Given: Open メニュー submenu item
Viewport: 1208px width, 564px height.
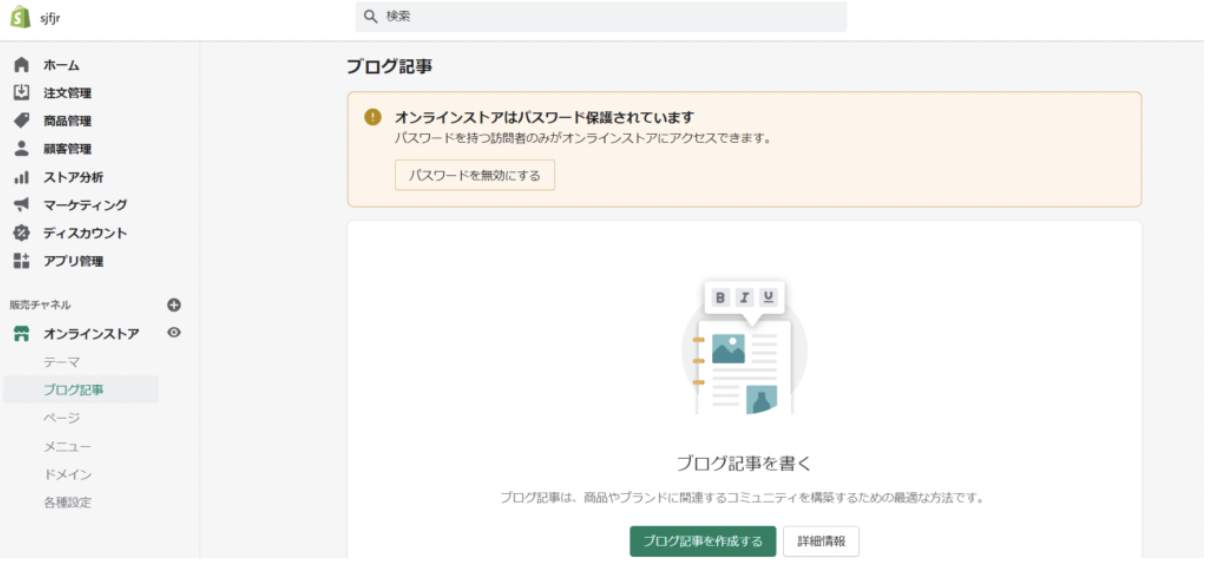Looking at the screenshot, I should [x=67, y=446].
